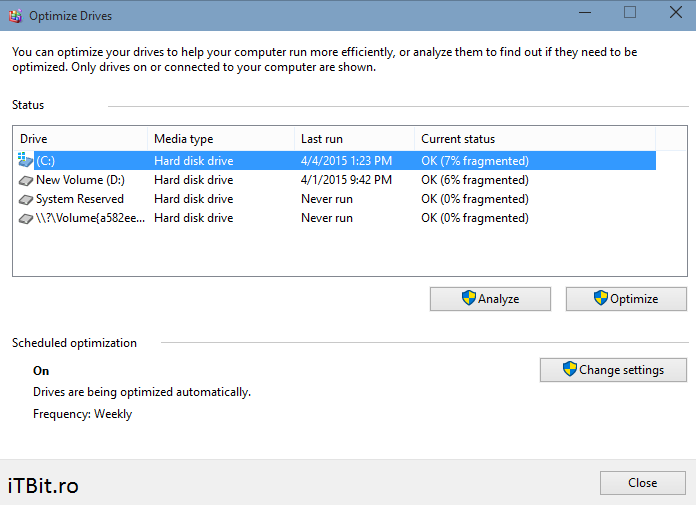Click the Windows drive icon for (C:)
Viewport: 696px width, 505px height.
point(26,160)
